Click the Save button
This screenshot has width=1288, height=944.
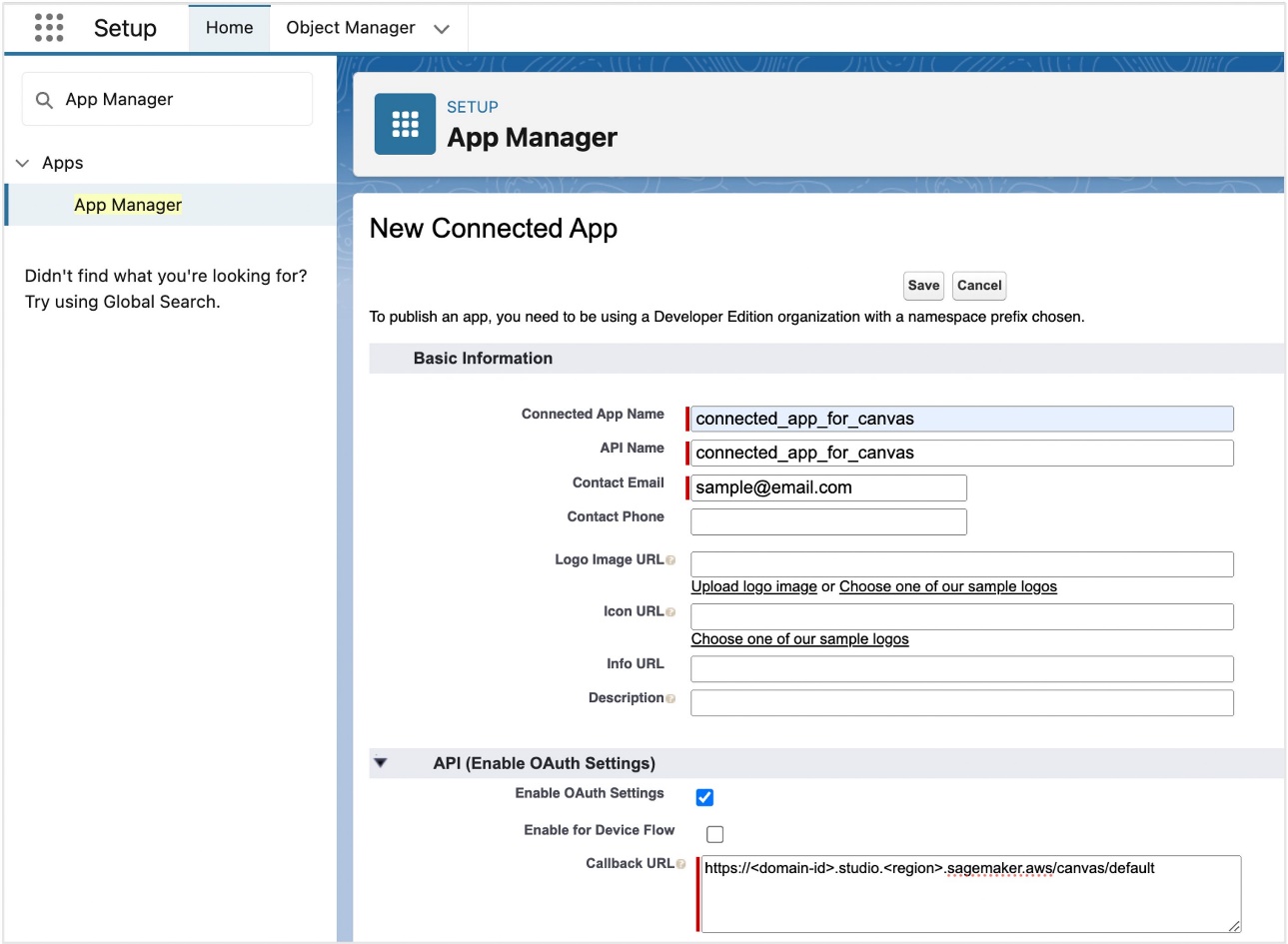(x=923, y=286)
